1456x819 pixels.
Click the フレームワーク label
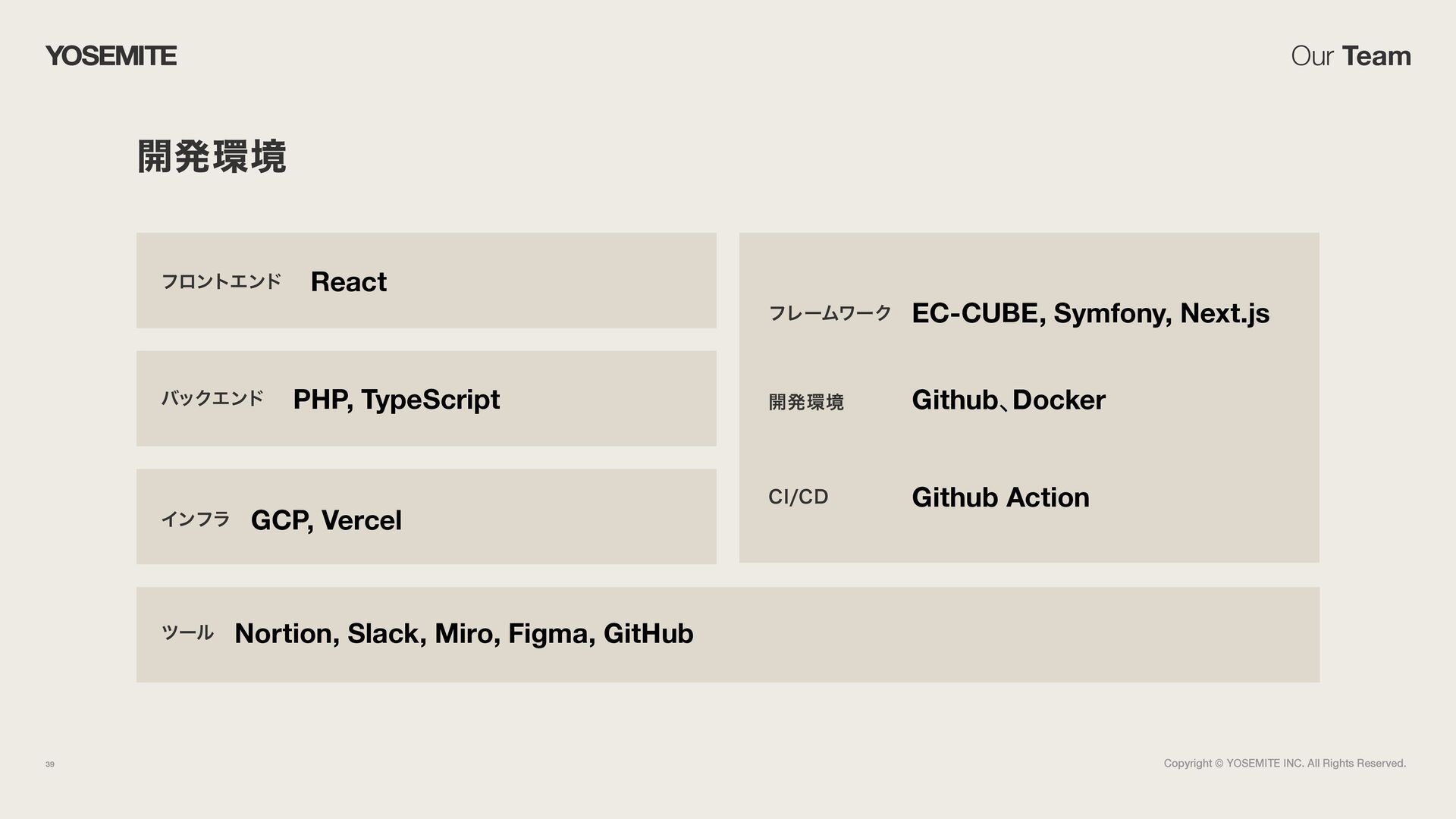point(830,312)
